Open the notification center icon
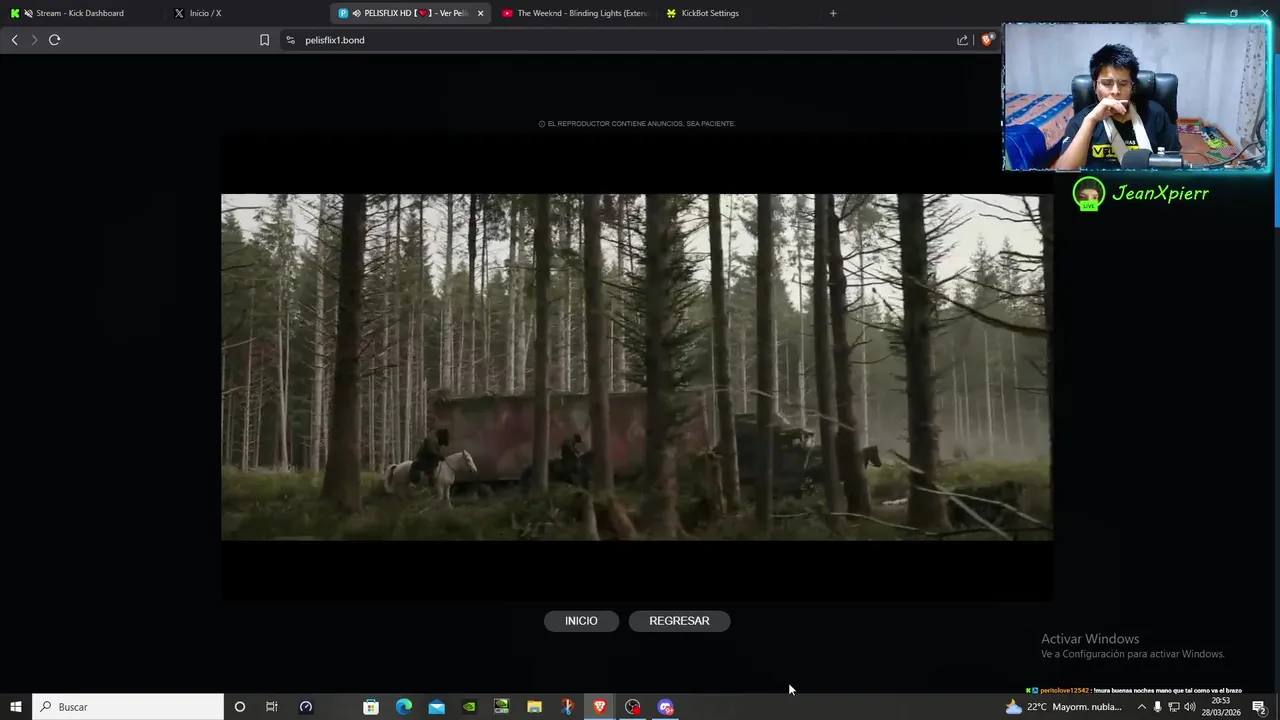Viewport: 1280px width, 720px height. pos(1259,707)
